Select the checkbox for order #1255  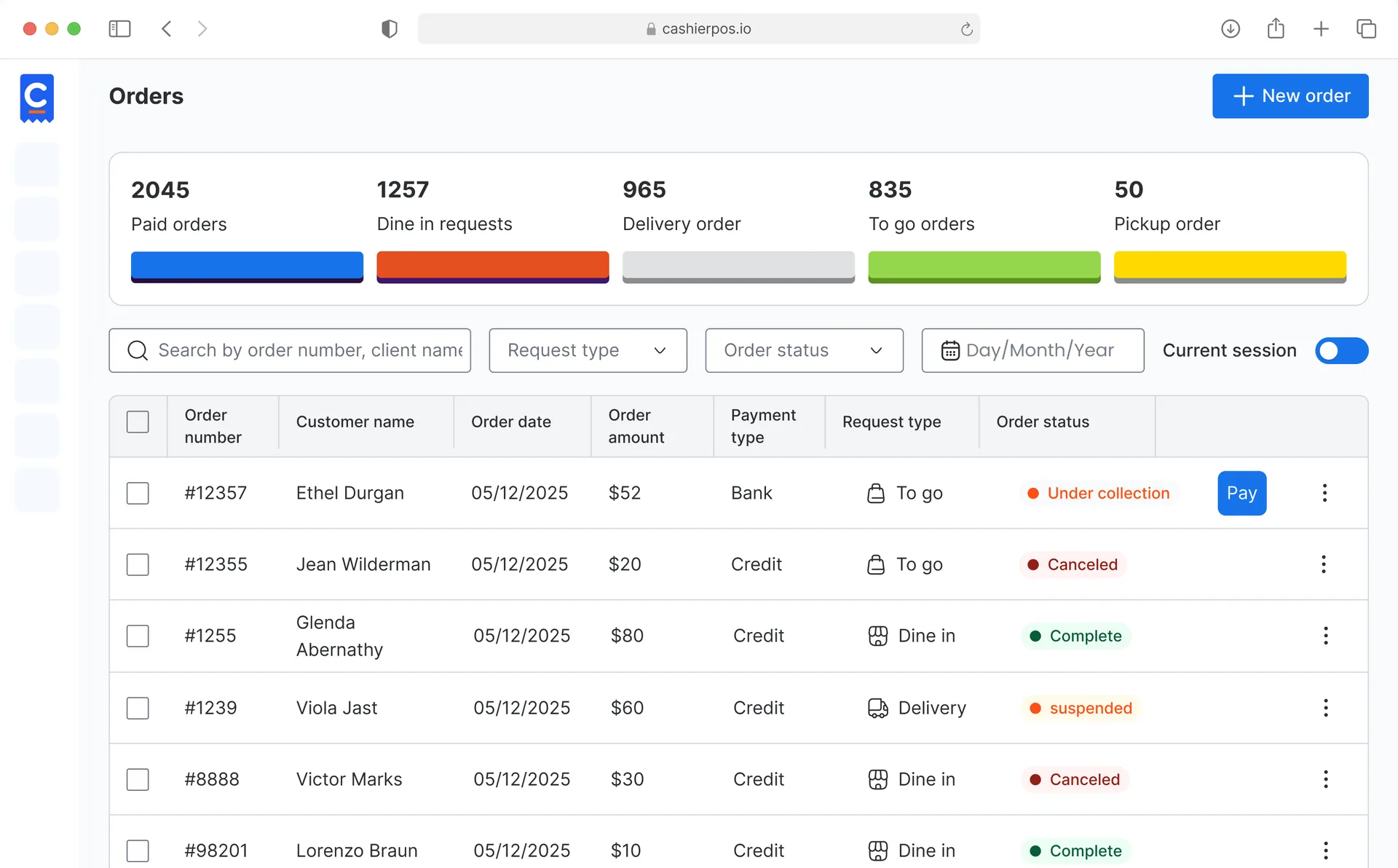click(x=138, y=636)
